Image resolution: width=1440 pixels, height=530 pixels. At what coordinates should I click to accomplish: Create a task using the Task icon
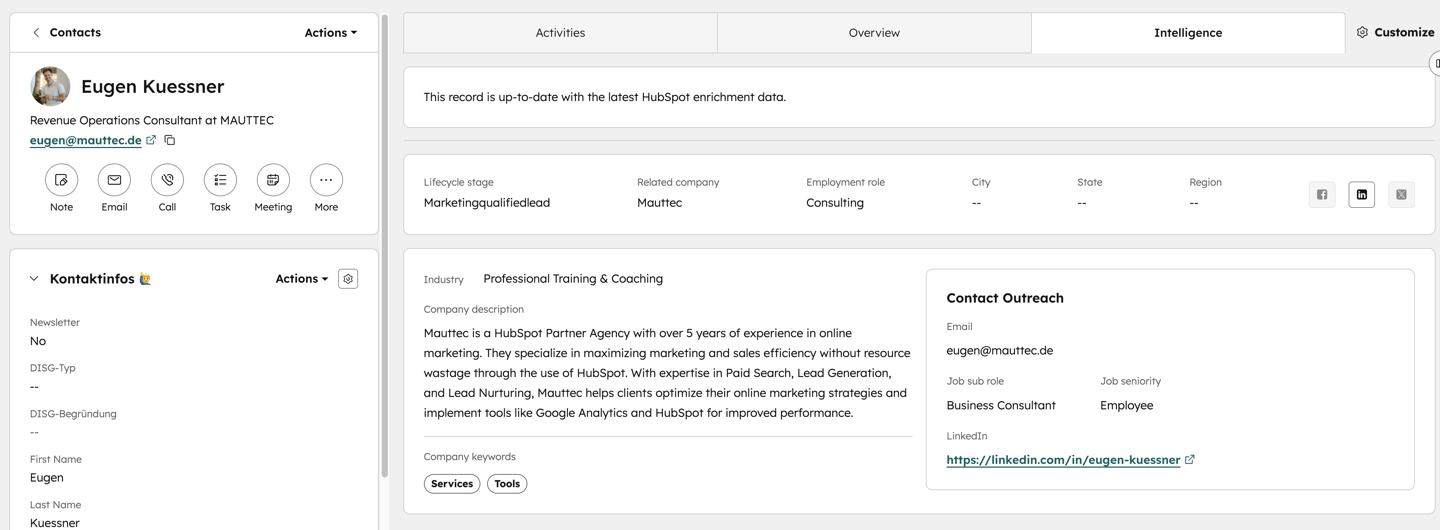(220, 180)
